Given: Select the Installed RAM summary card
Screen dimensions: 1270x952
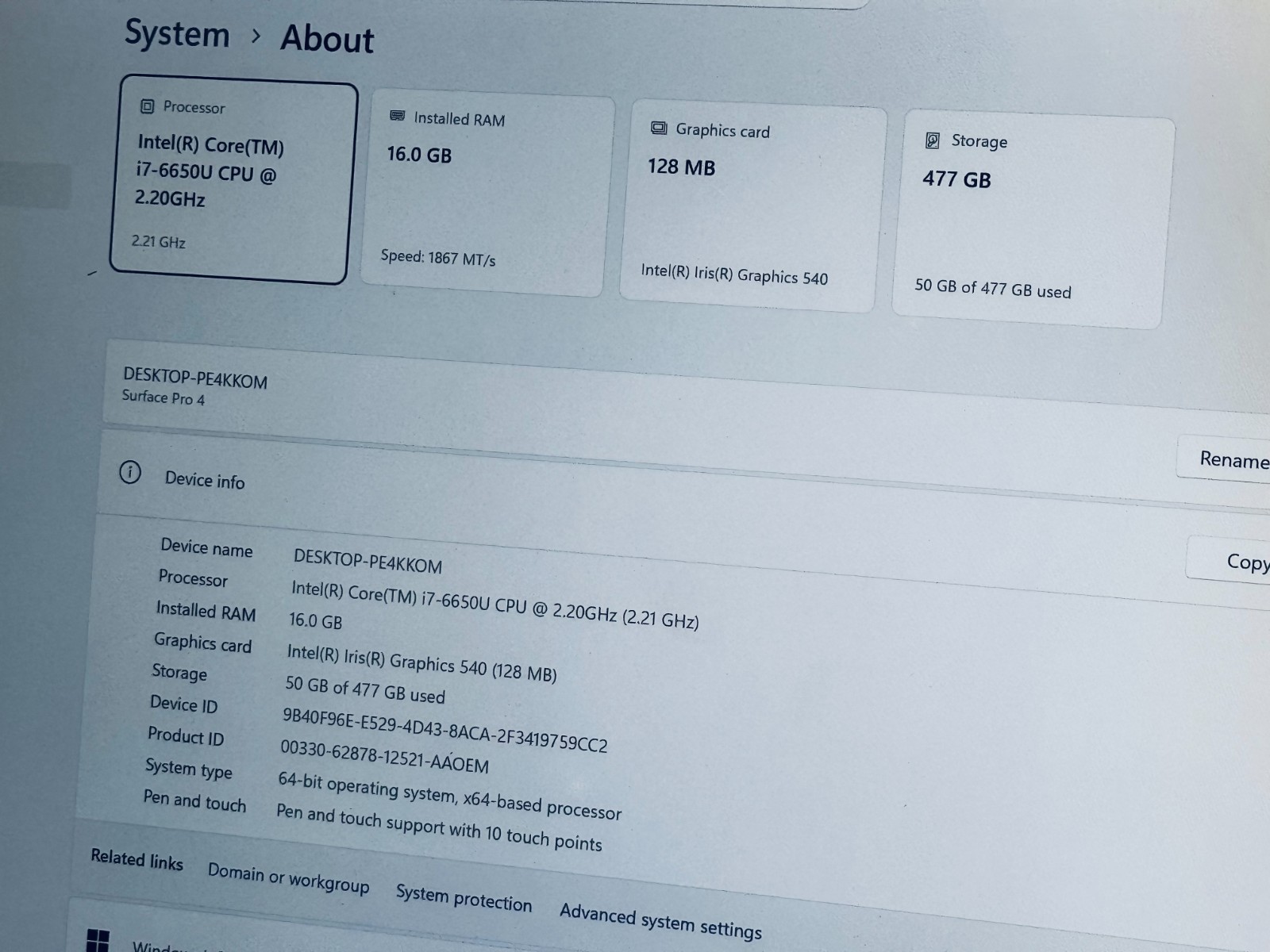Looking at the screenshot, I should (487, 194).
